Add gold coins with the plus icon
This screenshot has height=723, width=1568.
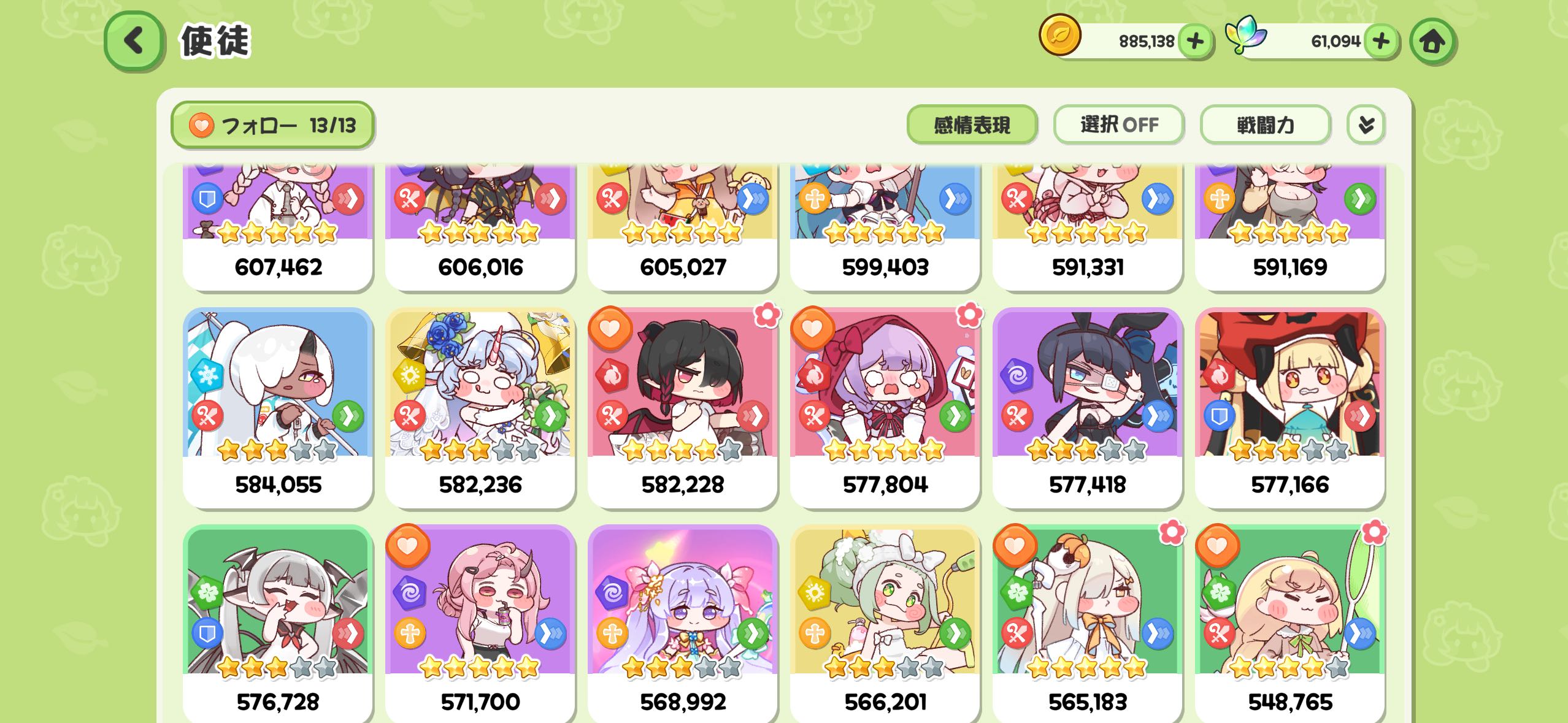tap(1195, 41)
